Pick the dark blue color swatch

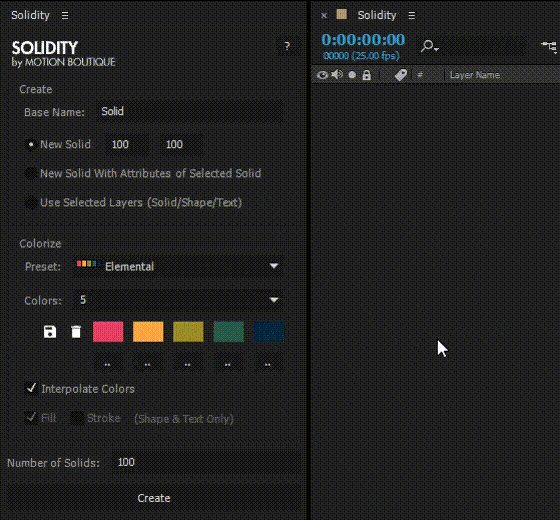click(269, 332)
